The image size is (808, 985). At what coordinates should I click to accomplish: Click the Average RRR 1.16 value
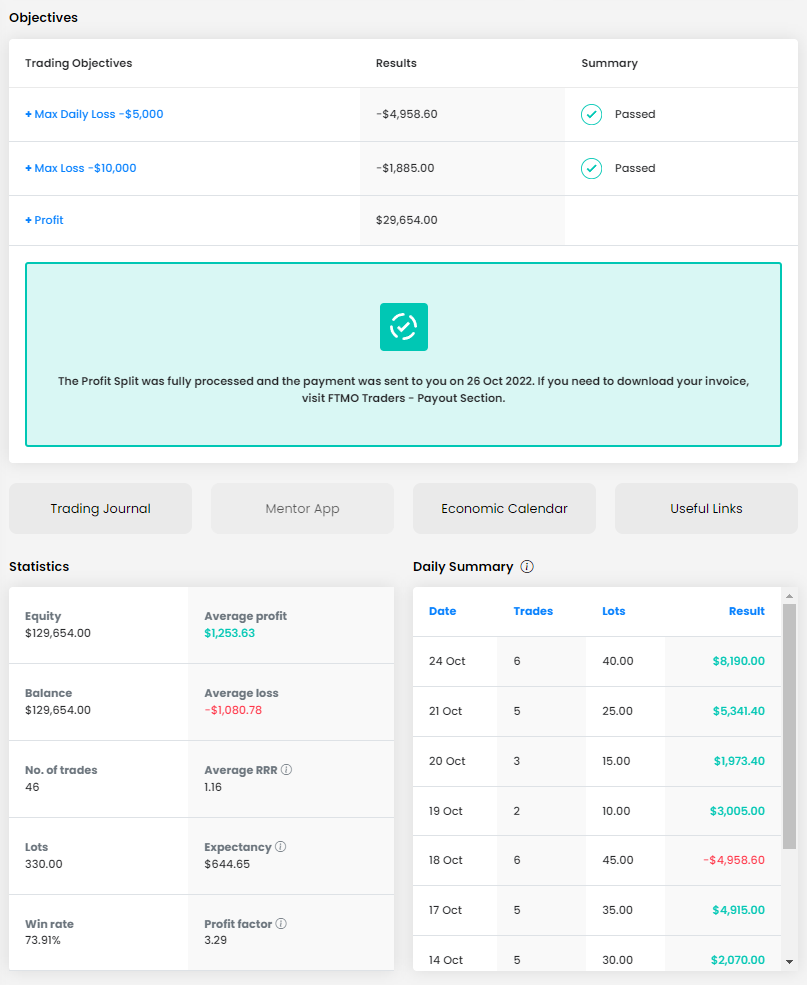tap(213, 787)
